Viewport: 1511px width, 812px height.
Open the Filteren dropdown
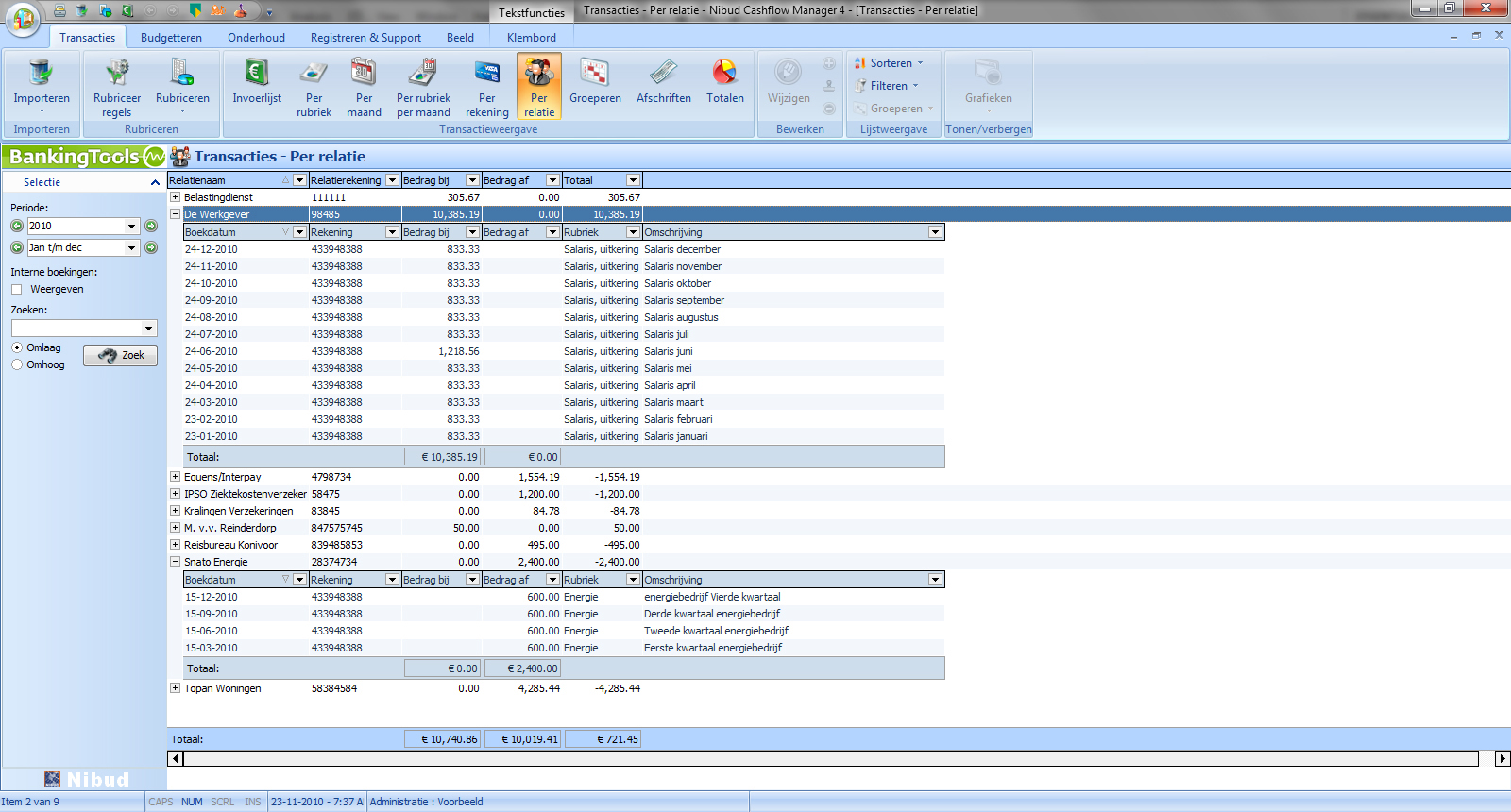887,86
